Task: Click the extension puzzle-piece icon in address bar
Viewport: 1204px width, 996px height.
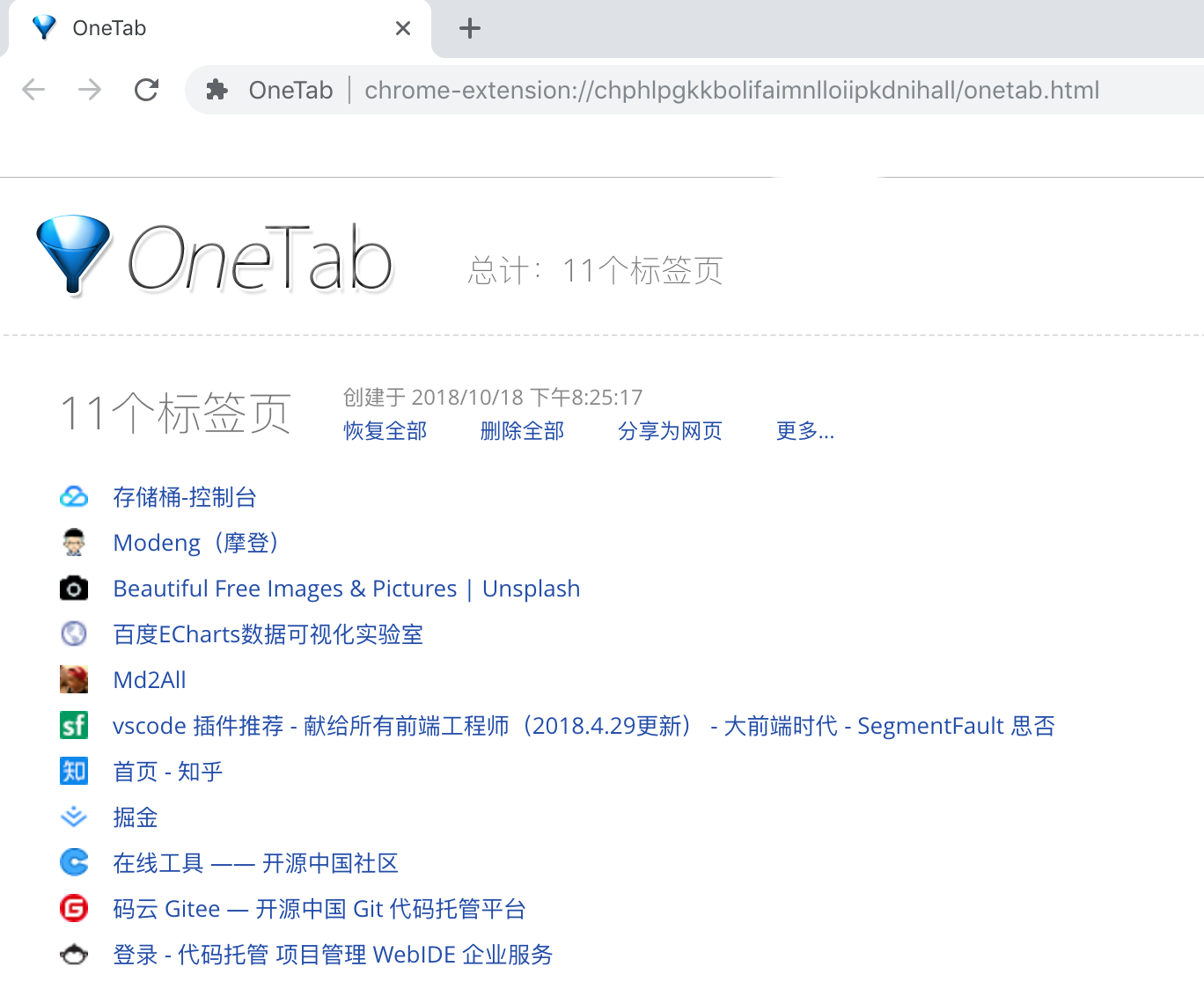Action: [217, 90]
